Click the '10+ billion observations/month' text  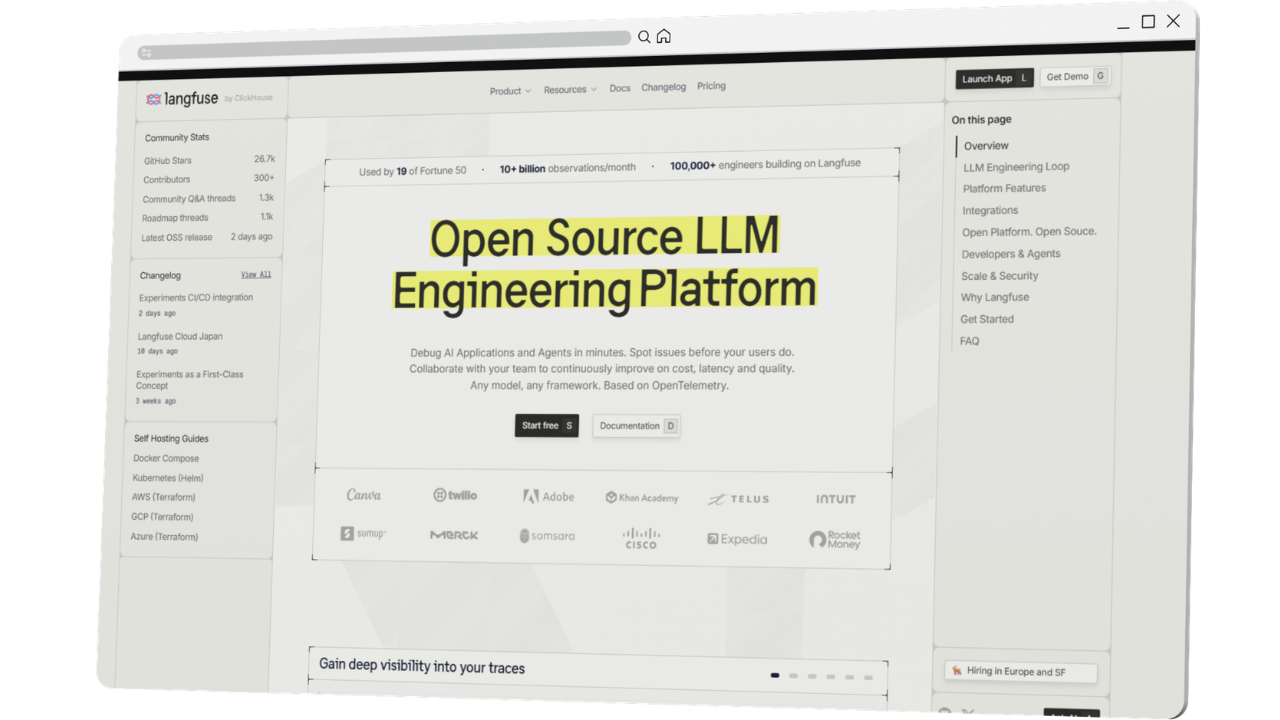(x=568, y=168)
